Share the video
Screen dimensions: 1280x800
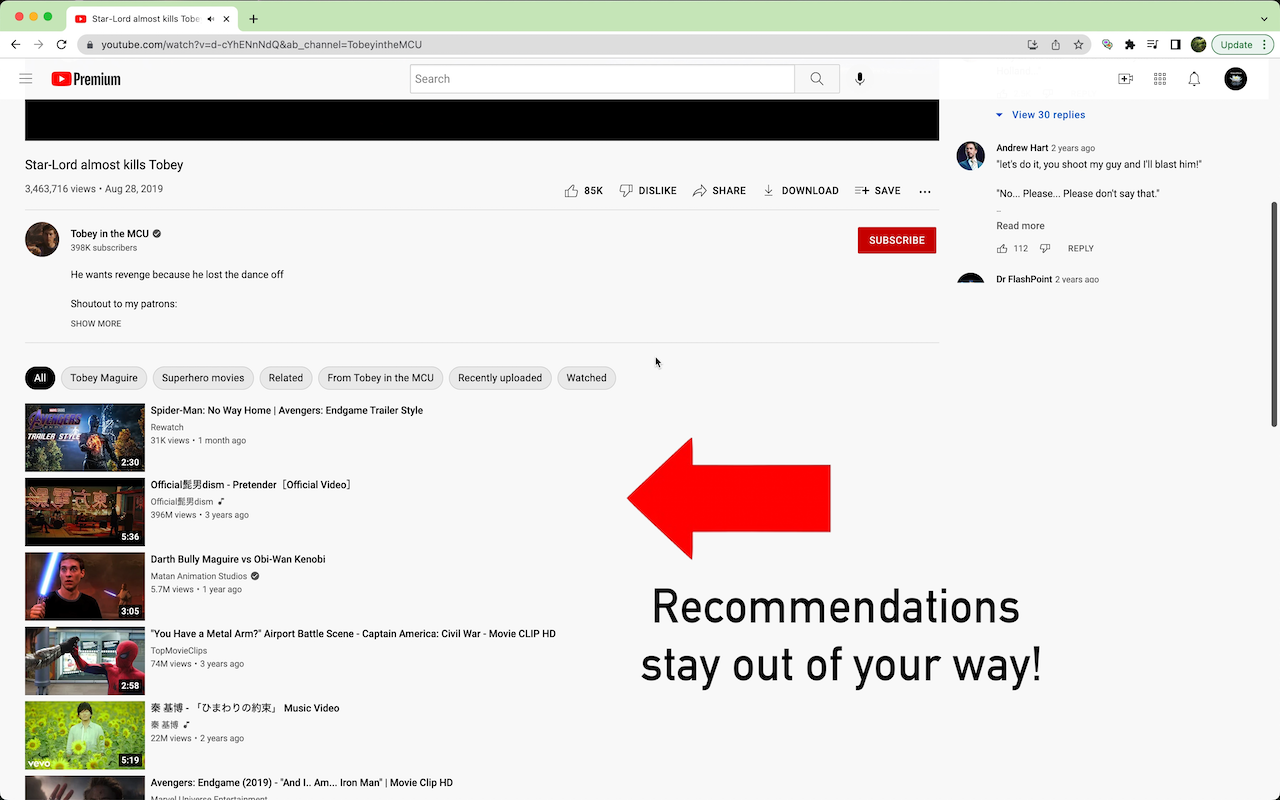click(719, 190)
